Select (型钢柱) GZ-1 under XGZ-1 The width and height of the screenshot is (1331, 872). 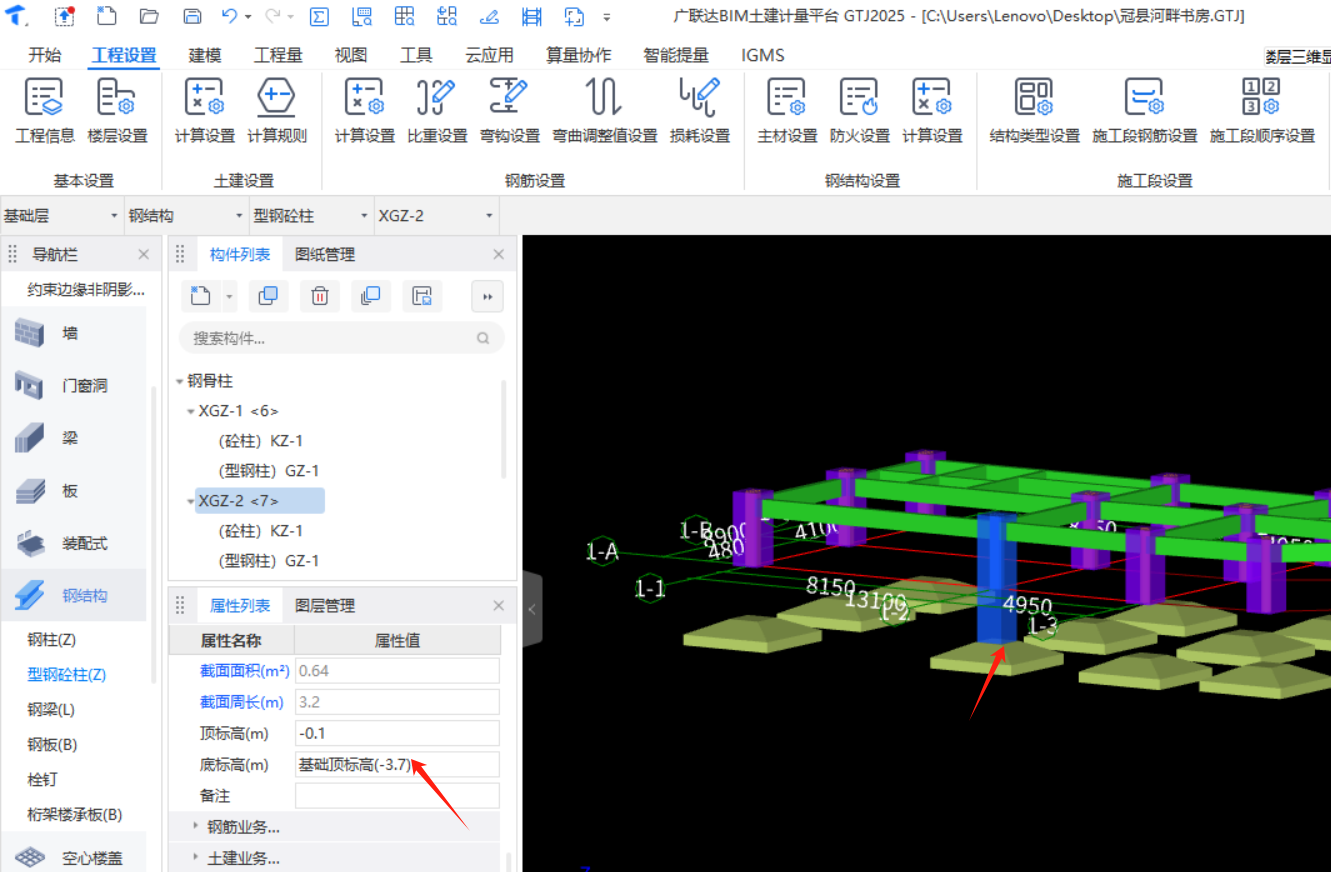[268, 471]
